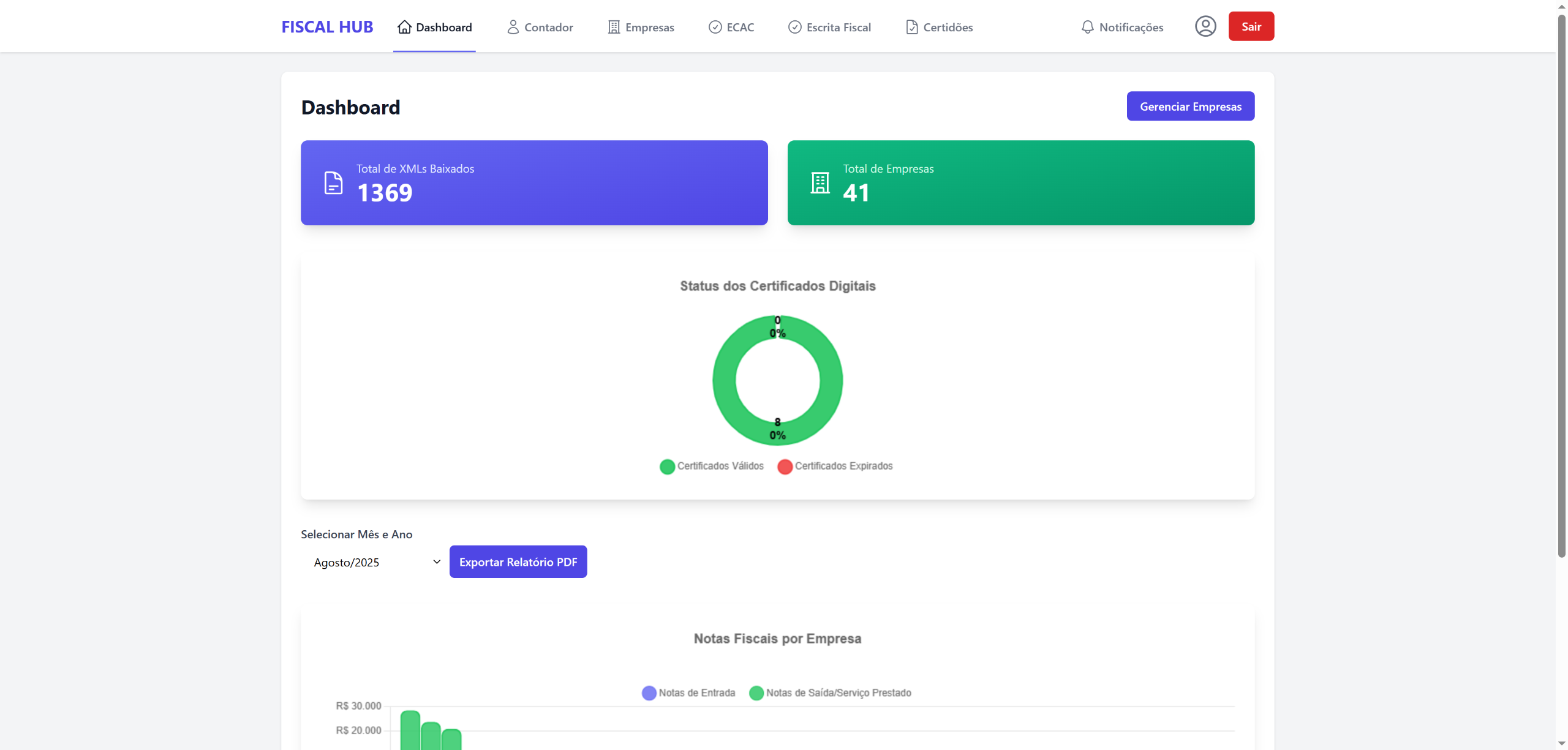
Task: Click the Gerenciar Empresas button
Action: point(1190,107)
